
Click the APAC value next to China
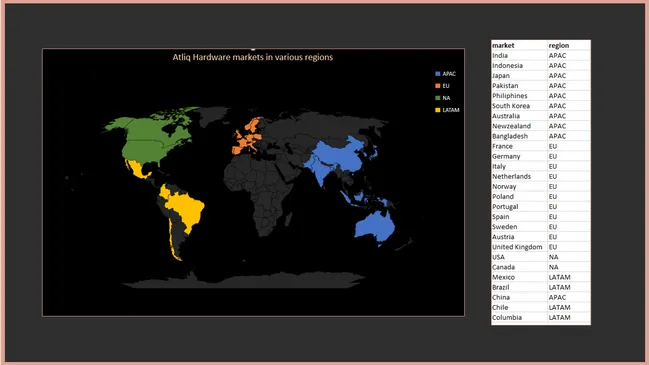(569, 297)
